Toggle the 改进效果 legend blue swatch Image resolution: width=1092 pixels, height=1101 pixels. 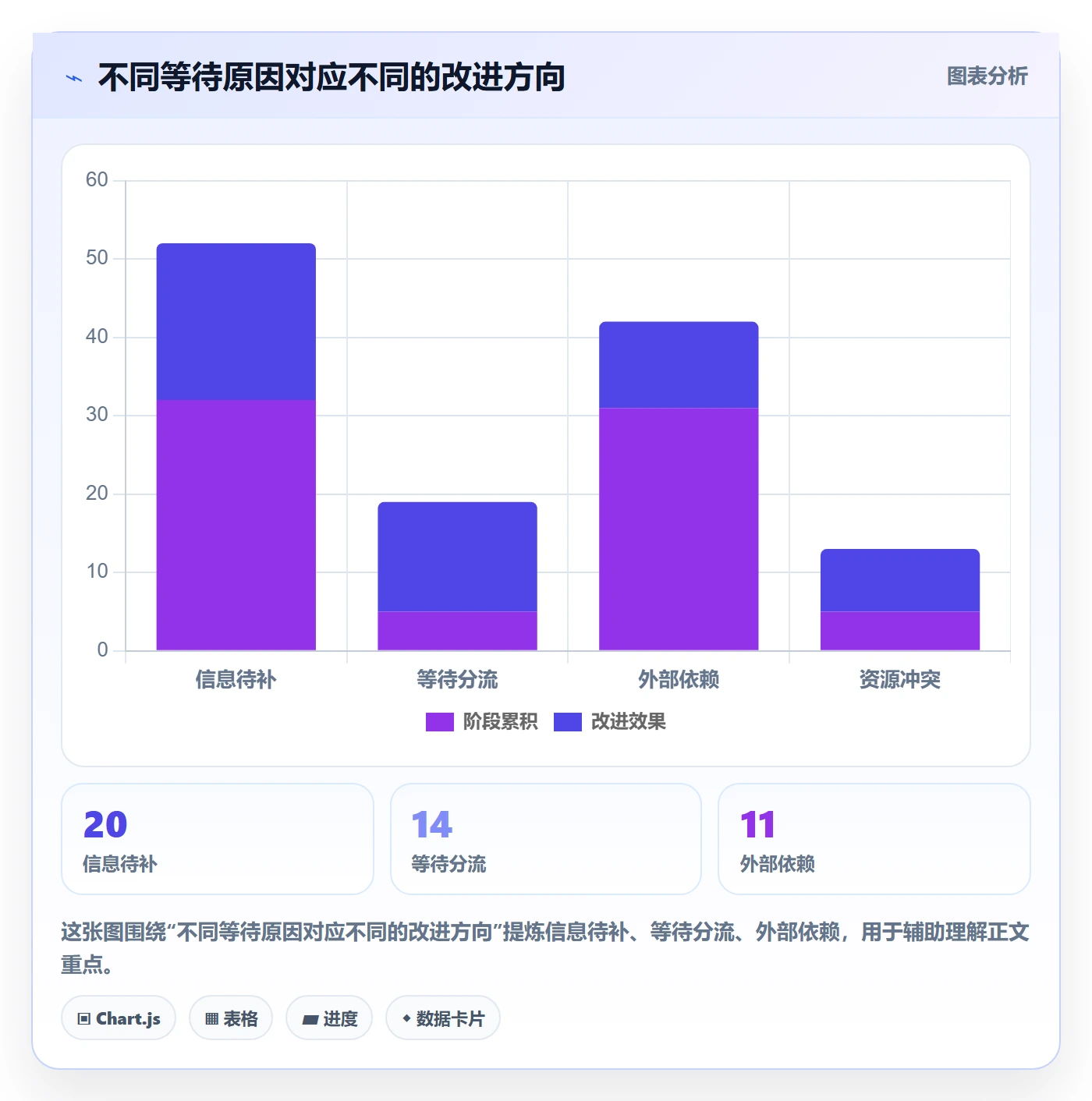click(x=567, y=722)
